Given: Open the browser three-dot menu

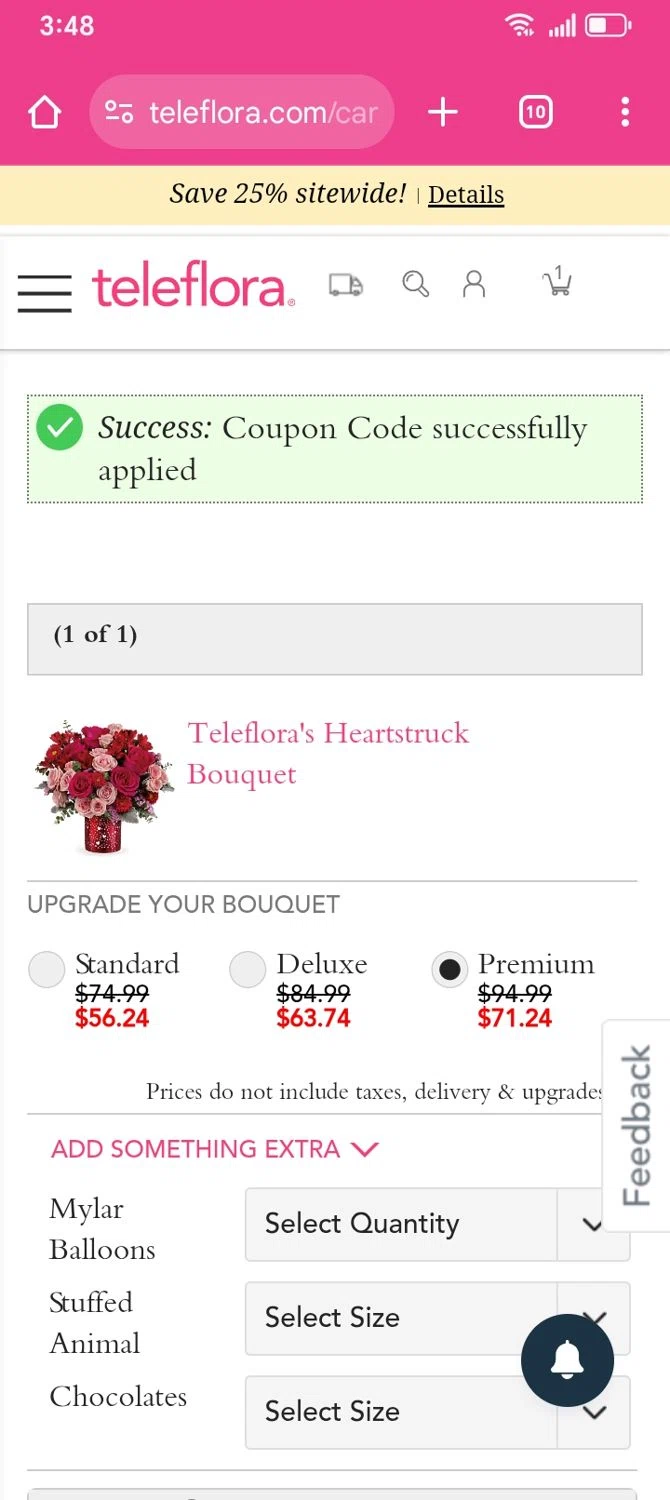Looking at the screenshot, I should point(625,112).
